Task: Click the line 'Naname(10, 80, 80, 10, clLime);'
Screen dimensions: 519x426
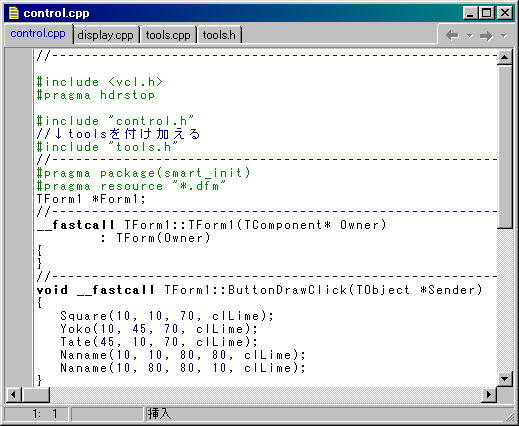Action: [x=183, y=368]
